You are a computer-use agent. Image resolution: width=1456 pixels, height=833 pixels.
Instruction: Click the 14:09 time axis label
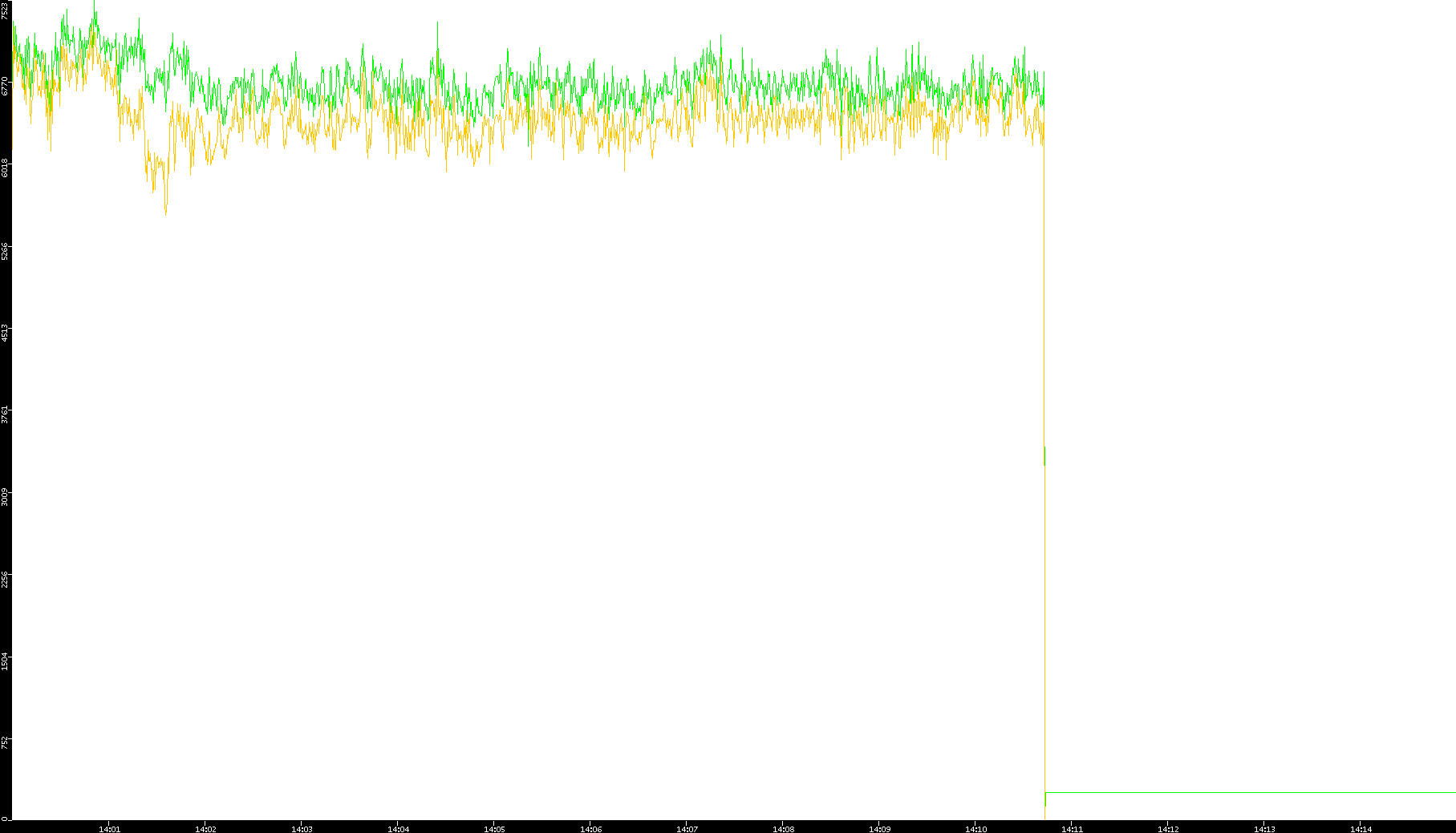click(x=879, y=828)
